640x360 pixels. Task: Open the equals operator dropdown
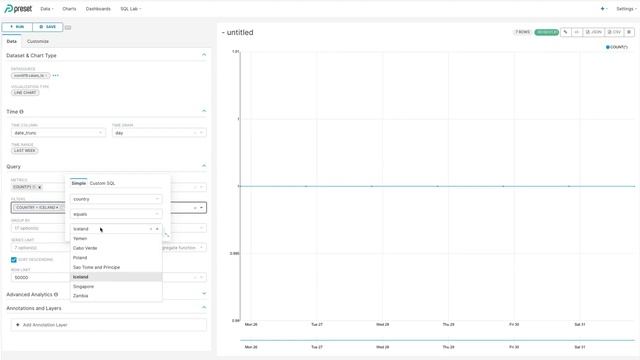[x=116, y=214]
